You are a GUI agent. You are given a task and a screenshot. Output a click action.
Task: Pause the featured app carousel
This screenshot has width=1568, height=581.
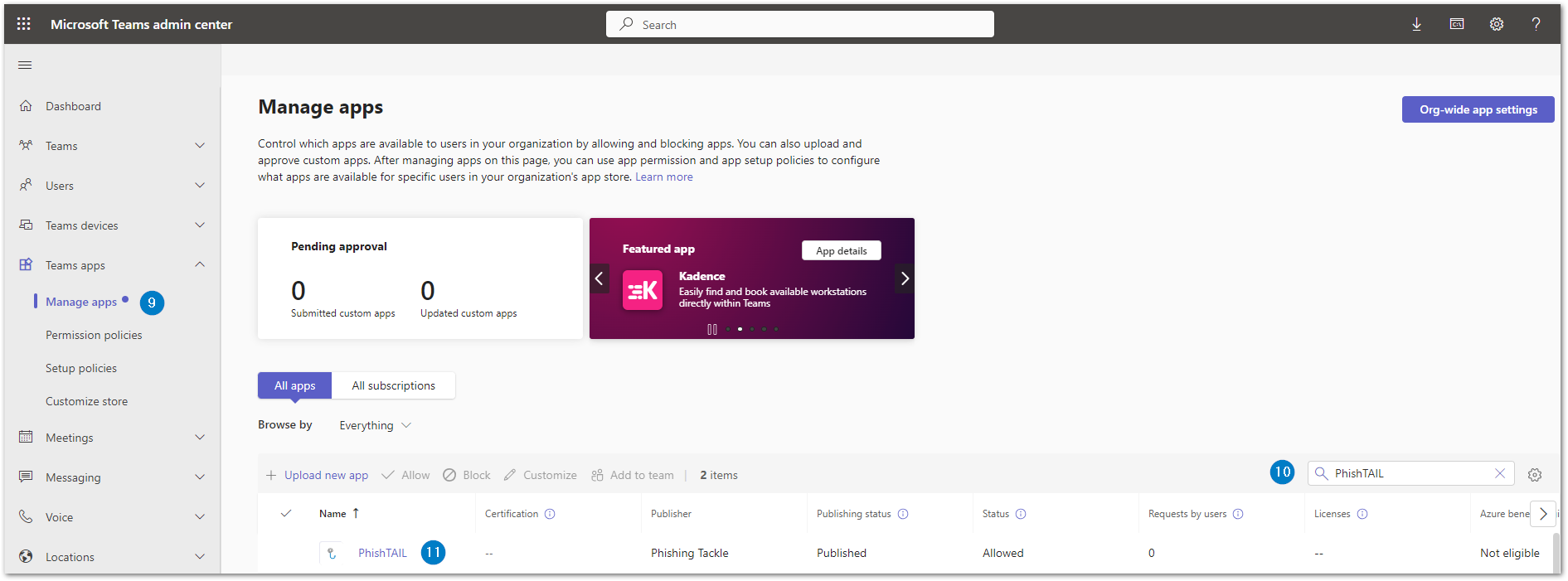[711, 329]
